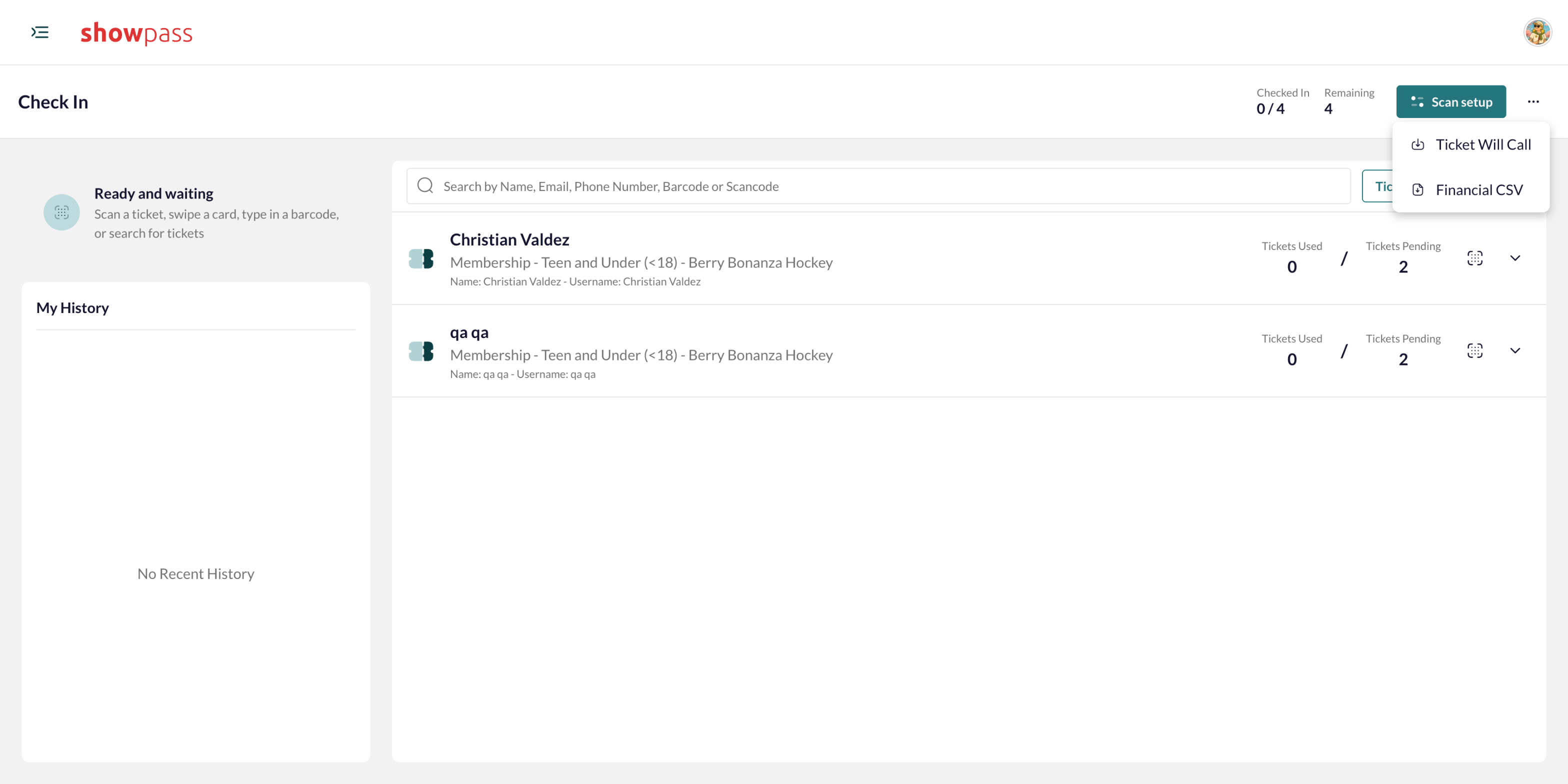This screenshot has width=1568, height=784.
Task: Click the Showpass logo
Action: [x=136, y=33]
